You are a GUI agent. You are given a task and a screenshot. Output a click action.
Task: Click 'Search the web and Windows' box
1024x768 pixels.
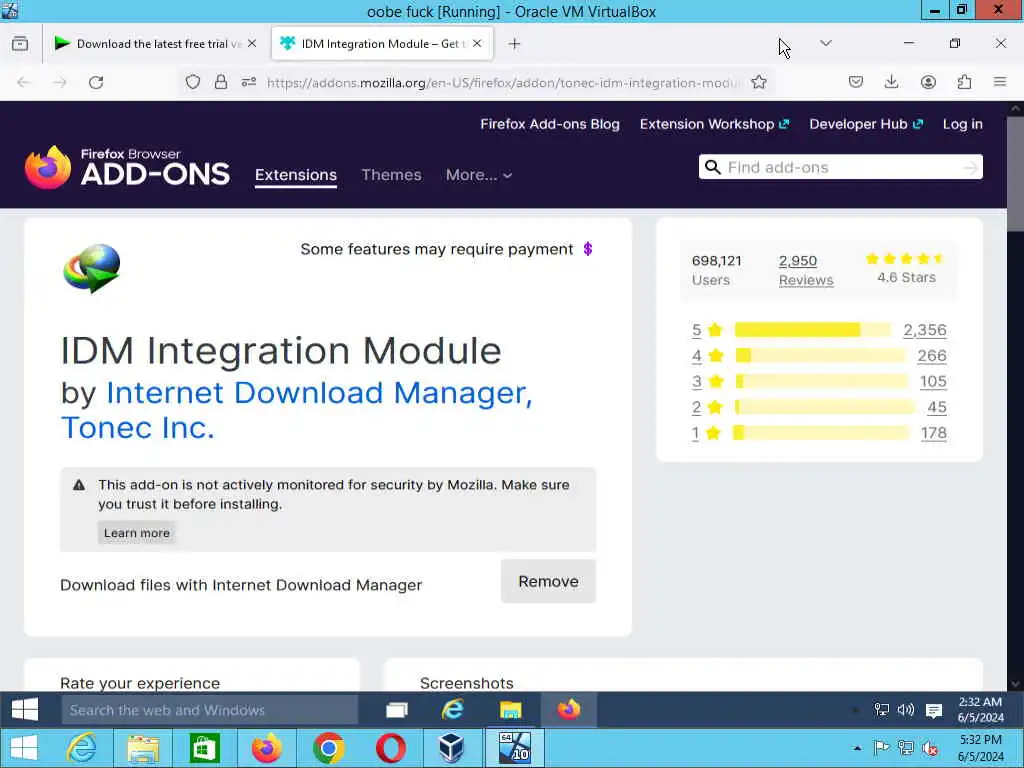pyautogui.click(x=210, y=710)
